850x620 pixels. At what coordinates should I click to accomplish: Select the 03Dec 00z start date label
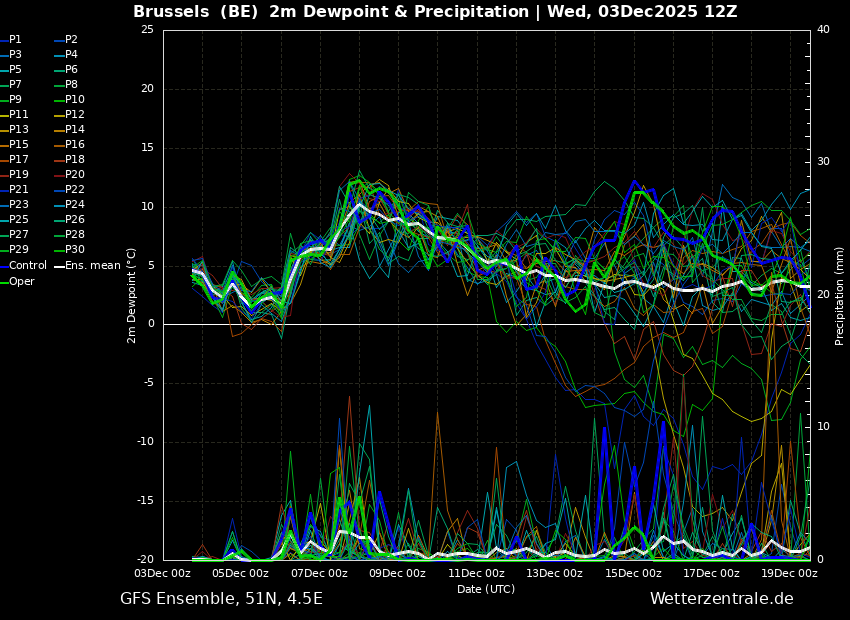point(163,574)
